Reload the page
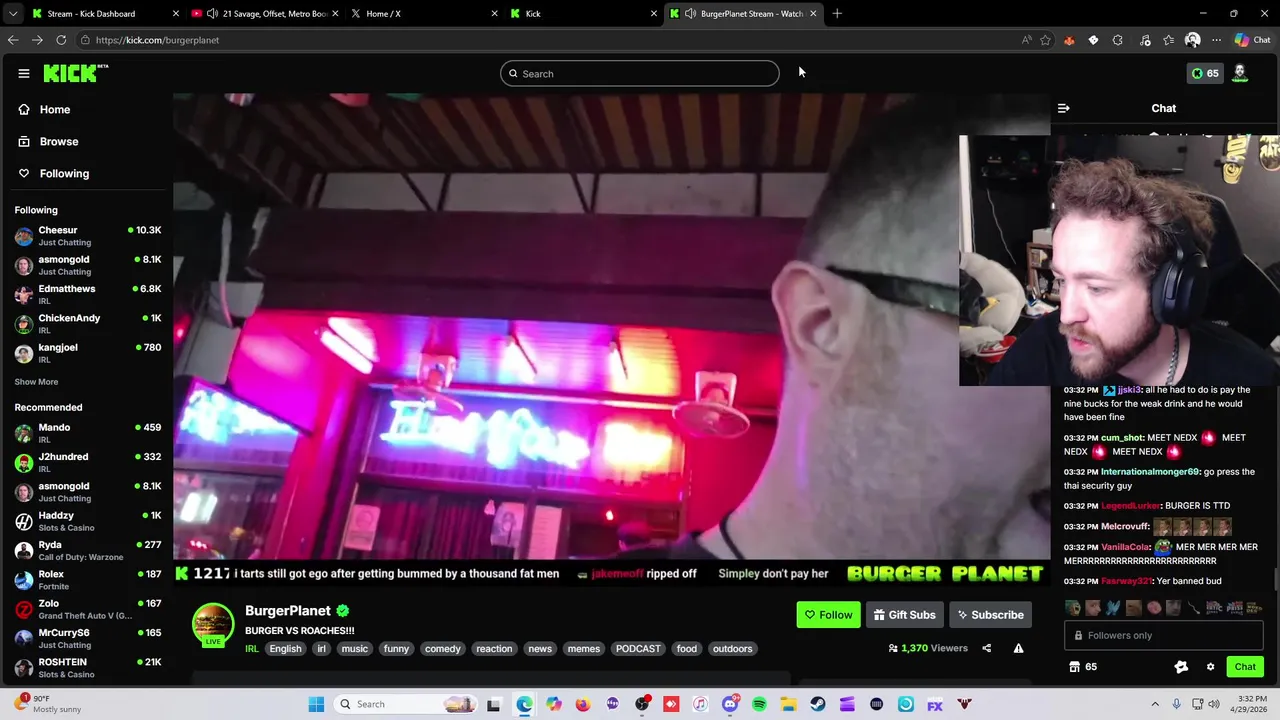 (61, 40)
